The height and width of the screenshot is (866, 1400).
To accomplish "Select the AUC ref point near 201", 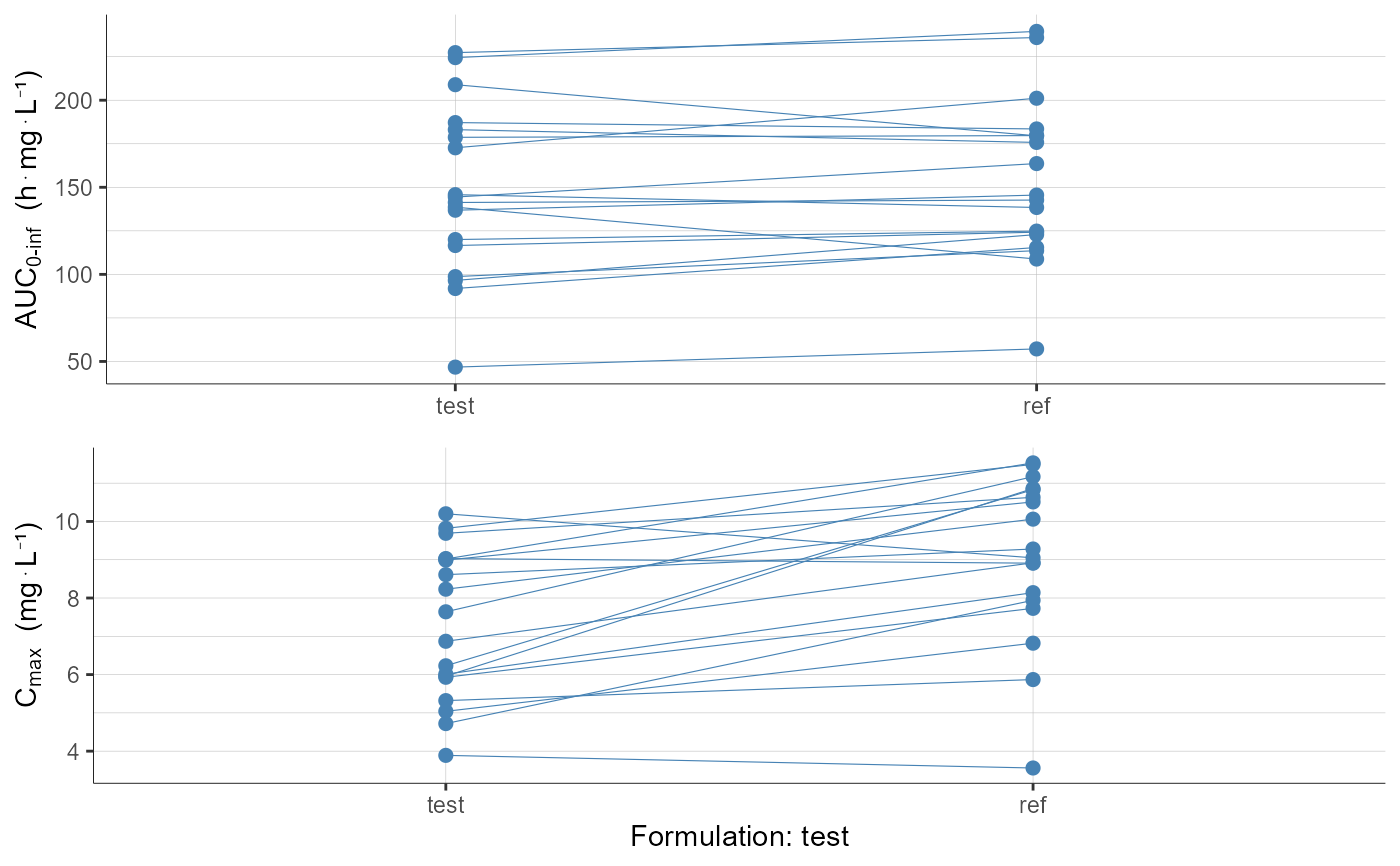I will coord(1036,98).
